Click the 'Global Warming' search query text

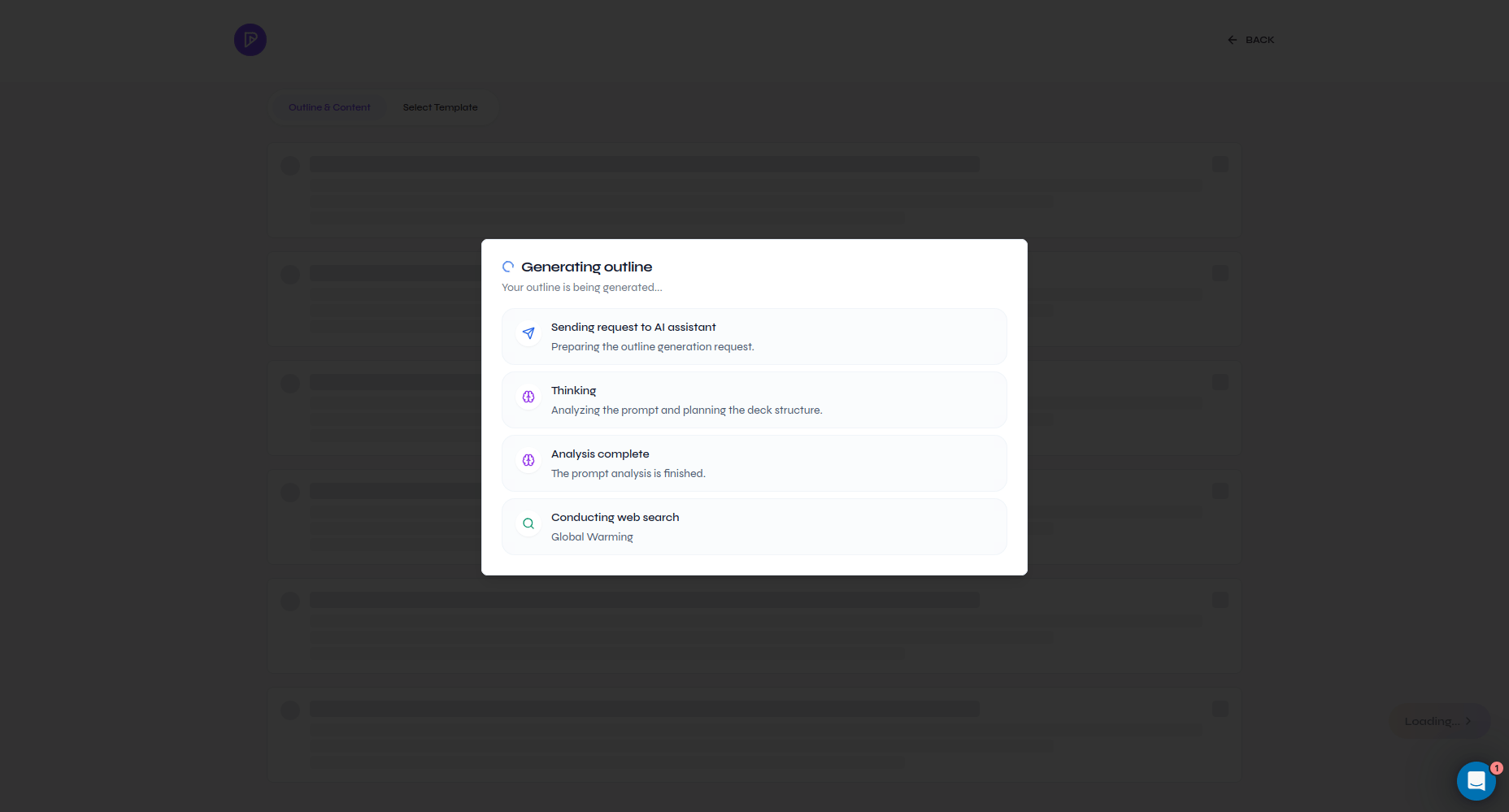click(x=592, y=537)
